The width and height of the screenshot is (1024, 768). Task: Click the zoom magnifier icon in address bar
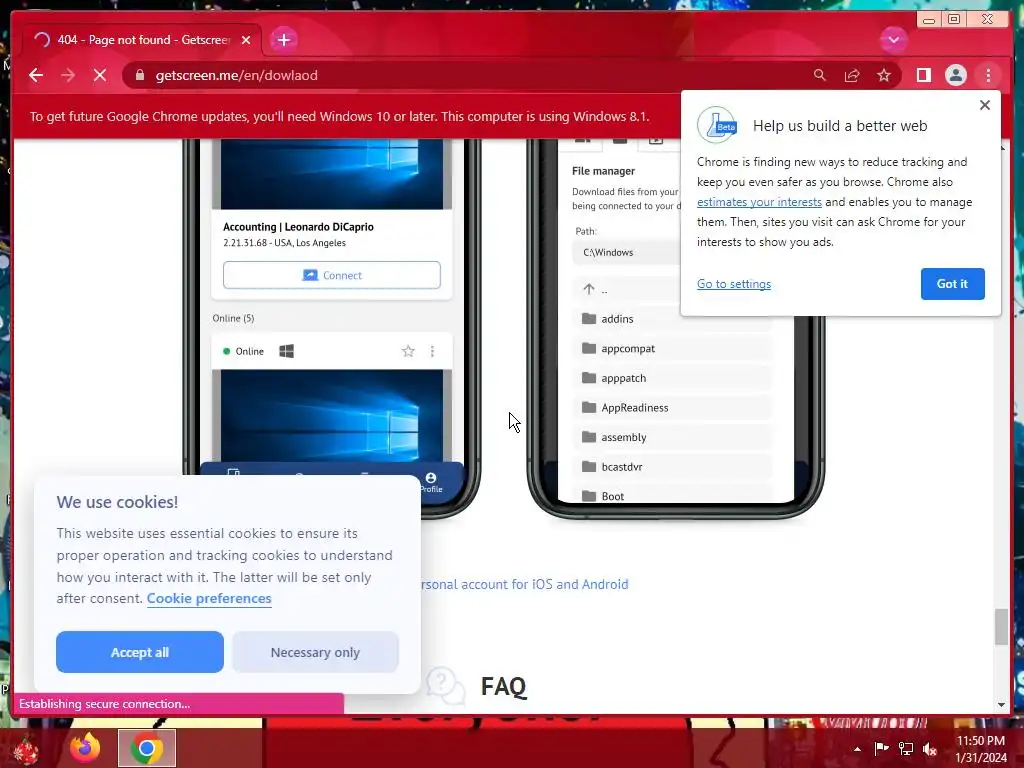(820, 75)
